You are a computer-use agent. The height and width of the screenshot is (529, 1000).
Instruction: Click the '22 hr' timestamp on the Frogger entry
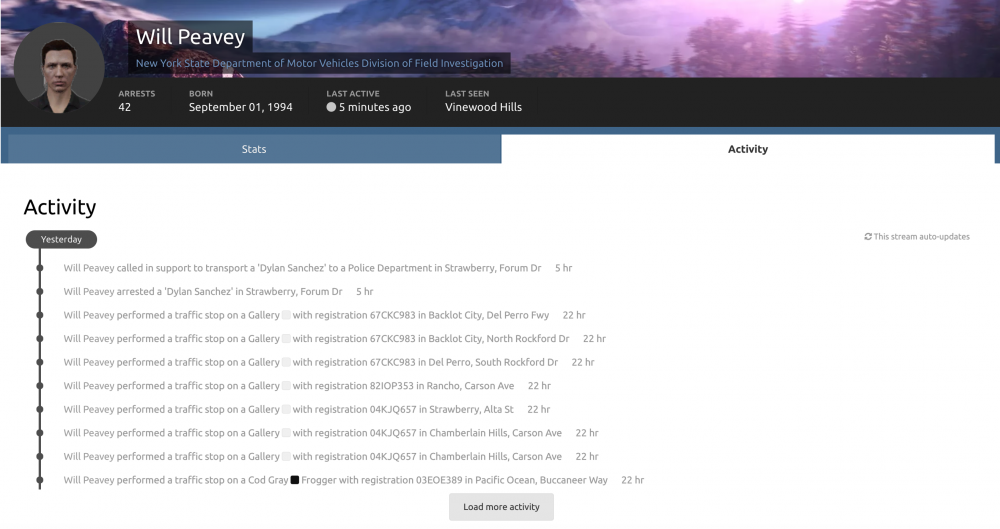[x=633, y=480]
